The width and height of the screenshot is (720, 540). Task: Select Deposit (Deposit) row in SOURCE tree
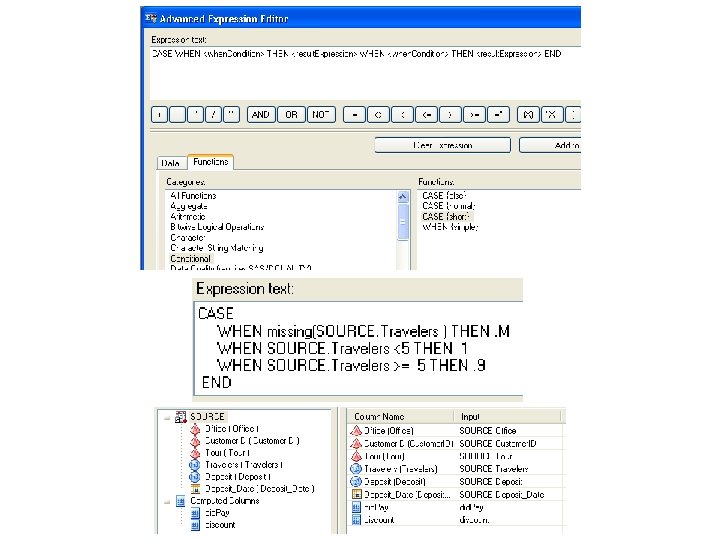237,477
